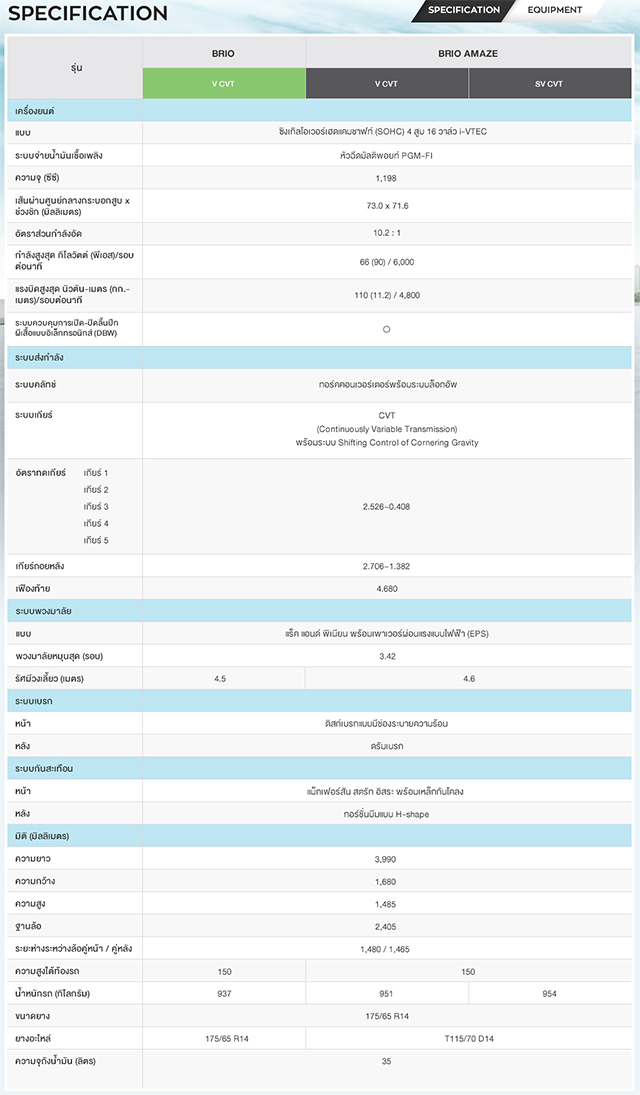Click compression ratio value 10.2 : 1

coord(387,233)
